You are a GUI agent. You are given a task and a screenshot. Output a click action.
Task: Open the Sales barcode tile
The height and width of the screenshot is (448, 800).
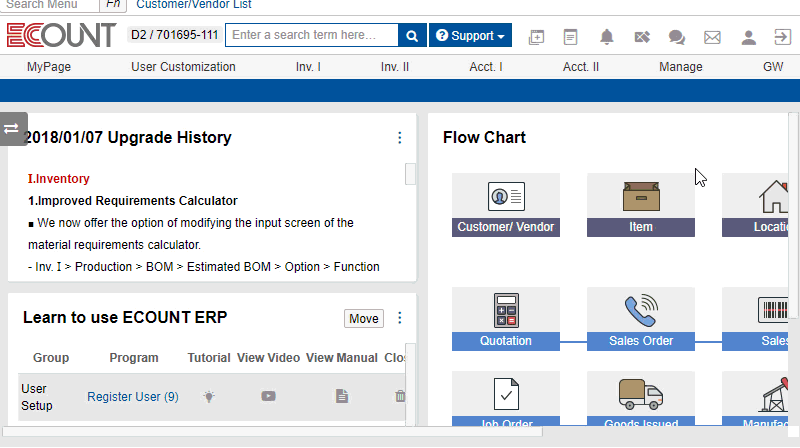(x=755, y=319)
